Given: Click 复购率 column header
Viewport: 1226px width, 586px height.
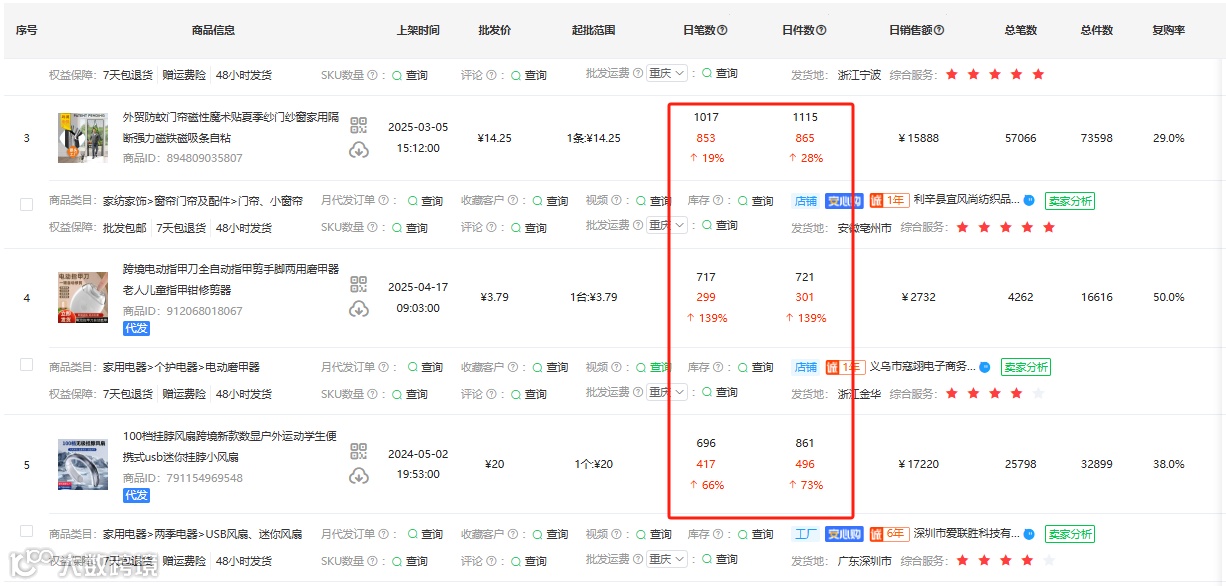Looking at the screenshot, I should click(1168, 30).
